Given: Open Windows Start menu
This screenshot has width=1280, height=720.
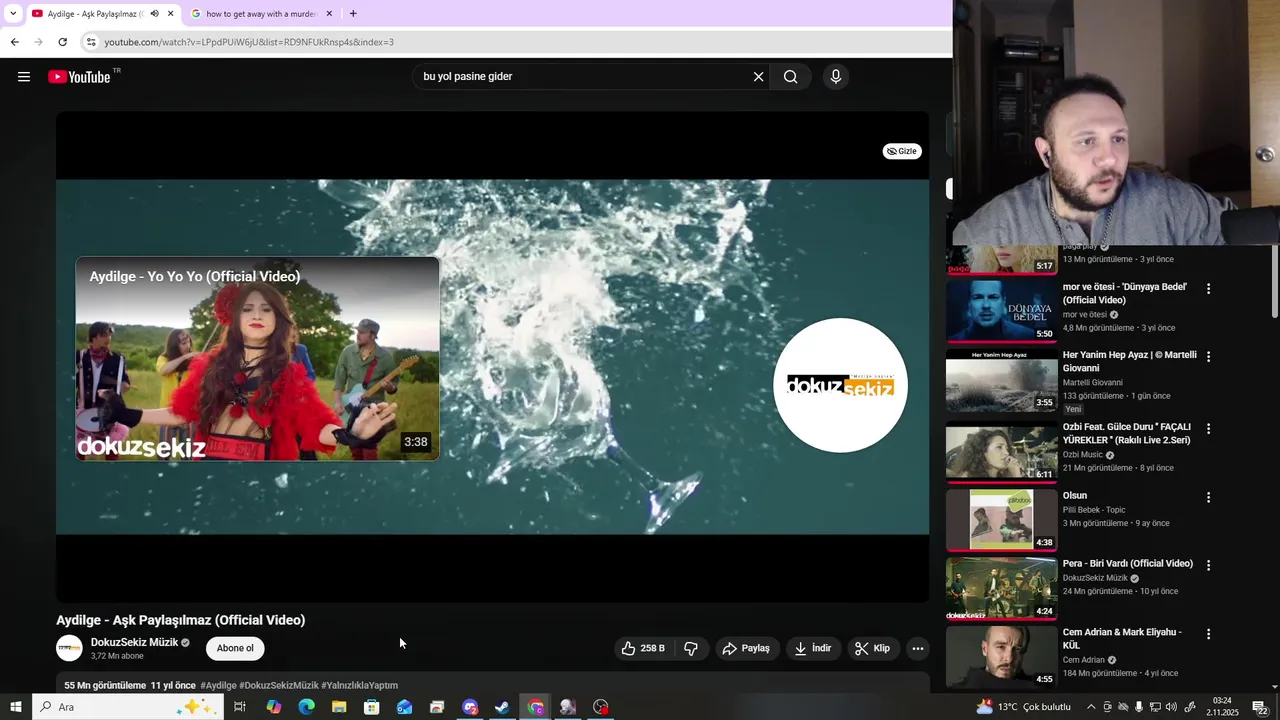Looking at the screenshot, I should pos(15,707).
